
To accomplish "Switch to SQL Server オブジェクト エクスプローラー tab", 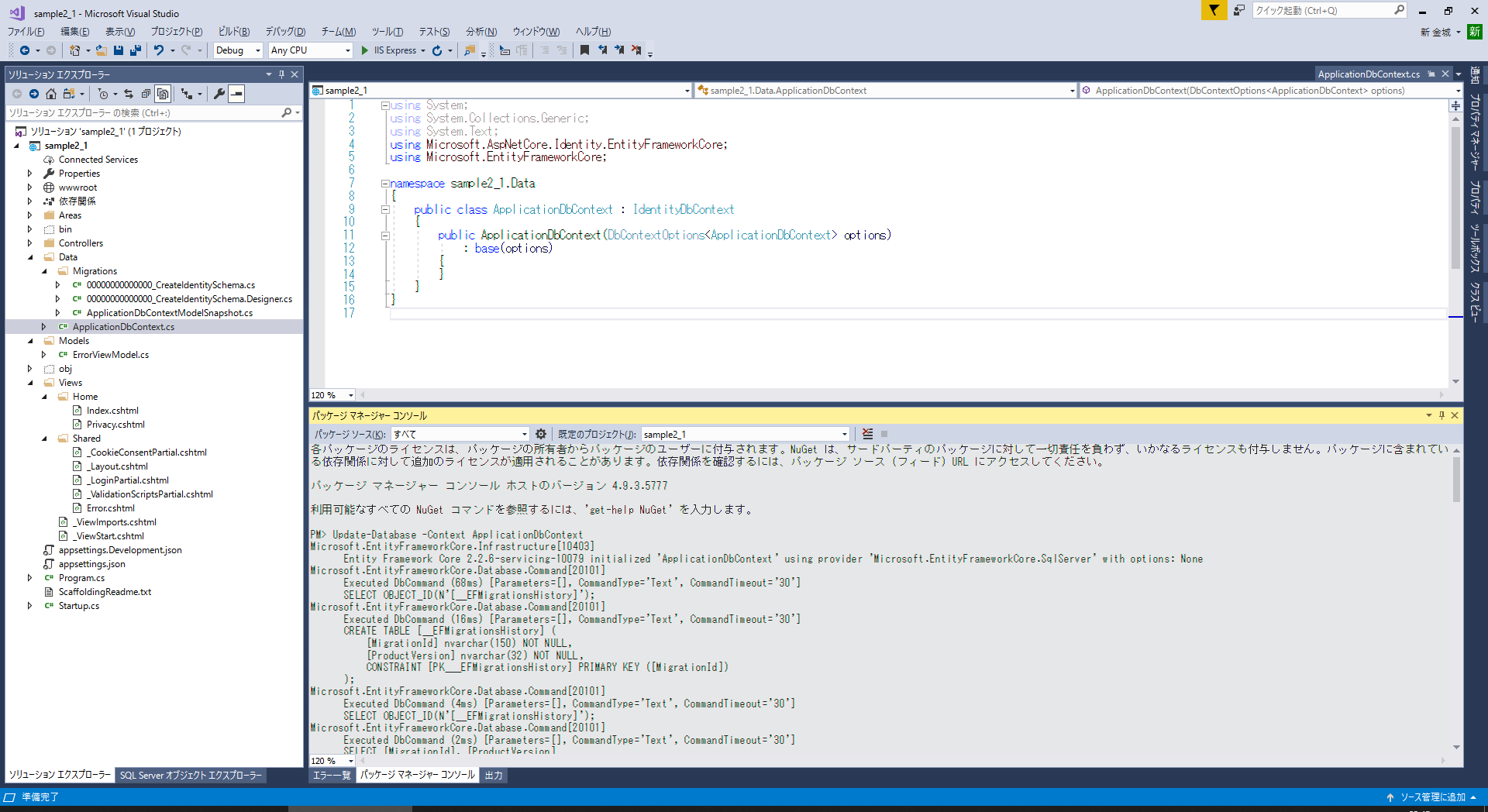I will click(x=191, y=775).
